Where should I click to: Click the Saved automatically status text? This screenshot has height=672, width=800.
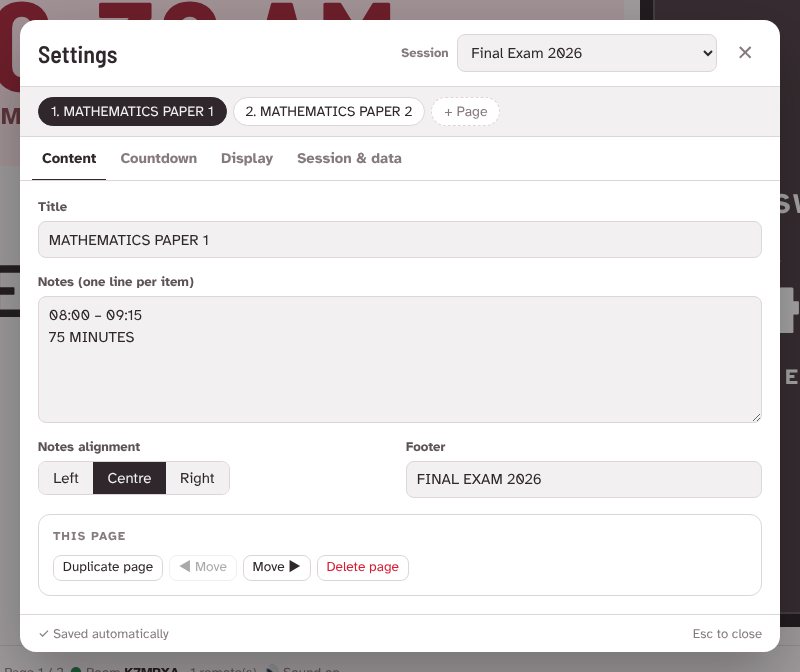(104, 634)
